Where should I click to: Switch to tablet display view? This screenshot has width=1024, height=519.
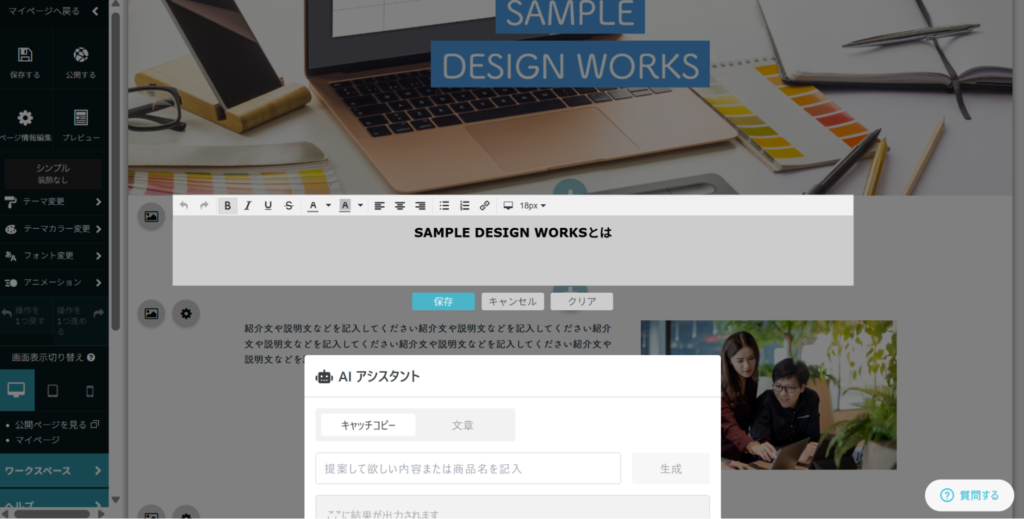[x=53, y=390]
